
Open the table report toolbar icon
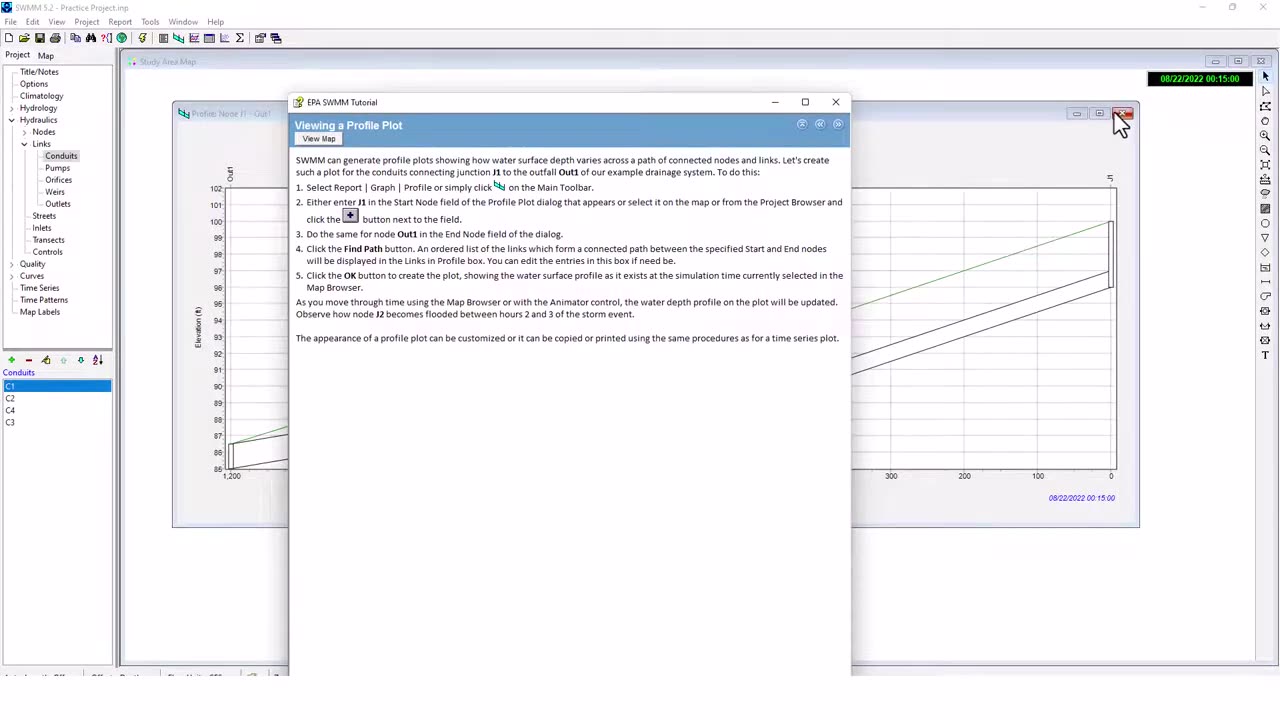209,38
